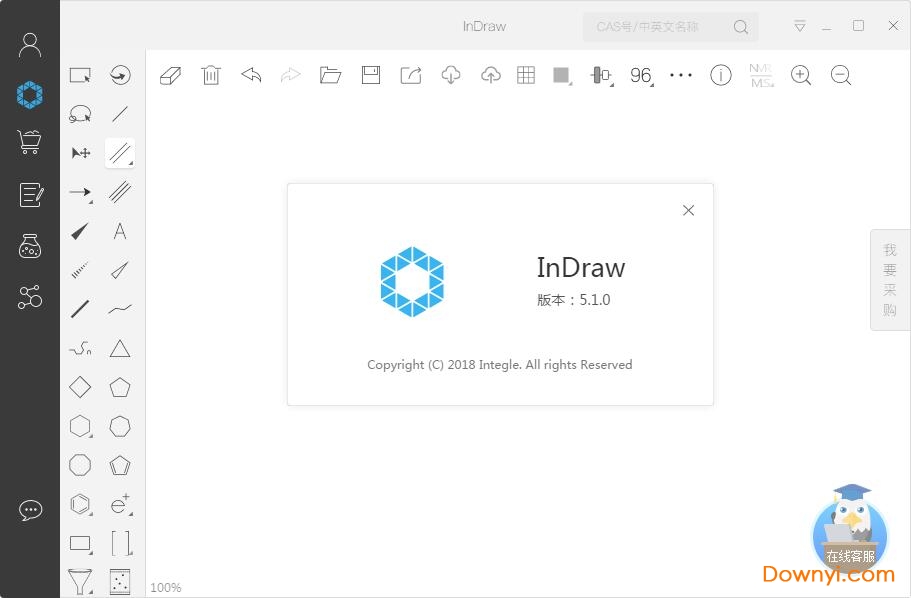Zoom out with magnifier minus
911x598 pixels.
click(x=841, y=75)
